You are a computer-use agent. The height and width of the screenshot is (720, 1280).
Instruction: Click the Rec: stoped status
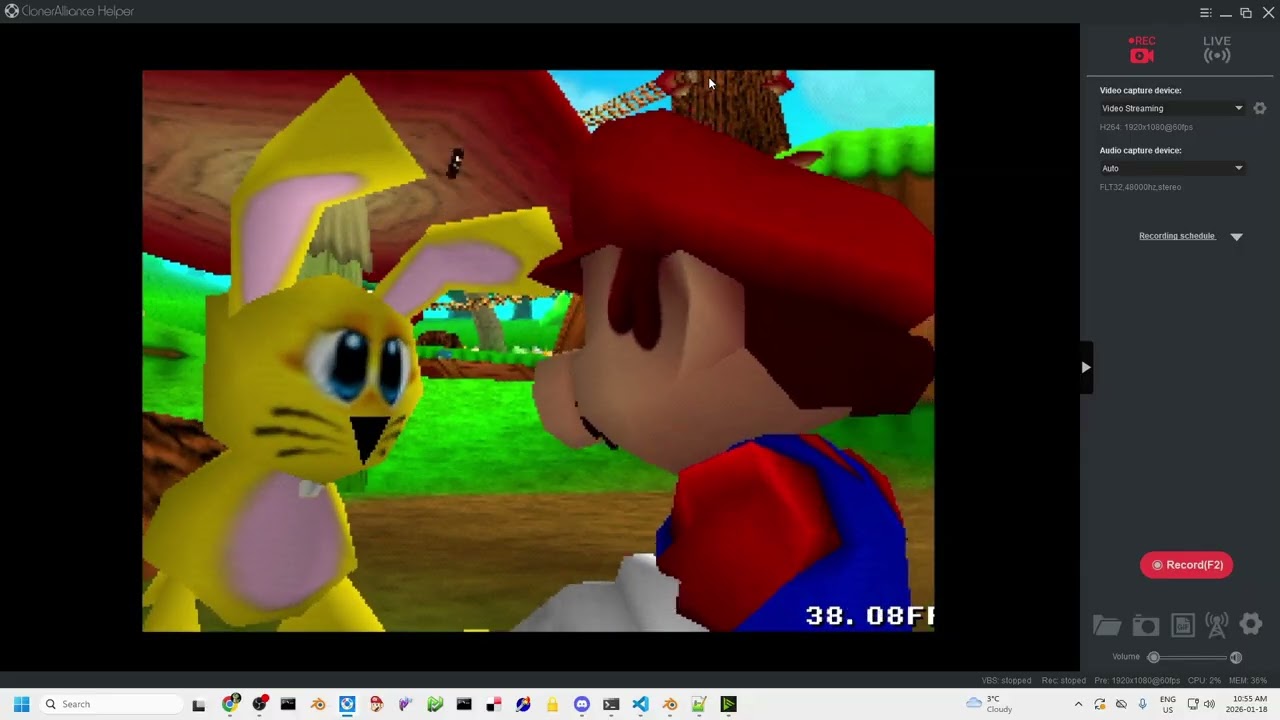click(x=1064, y=681)
